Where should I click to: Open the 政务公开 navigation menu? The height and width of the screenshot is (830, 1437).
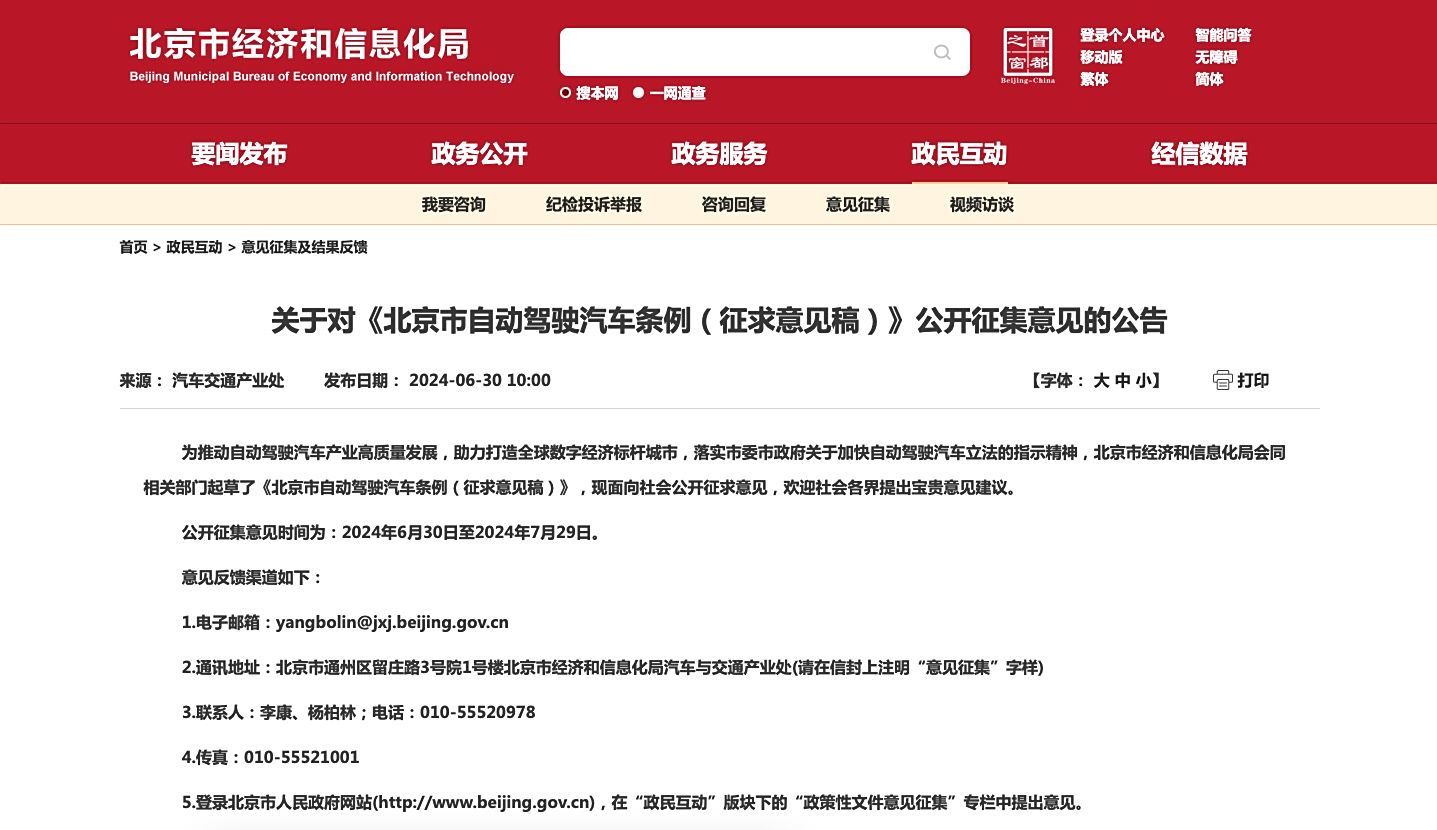(479, 154)
